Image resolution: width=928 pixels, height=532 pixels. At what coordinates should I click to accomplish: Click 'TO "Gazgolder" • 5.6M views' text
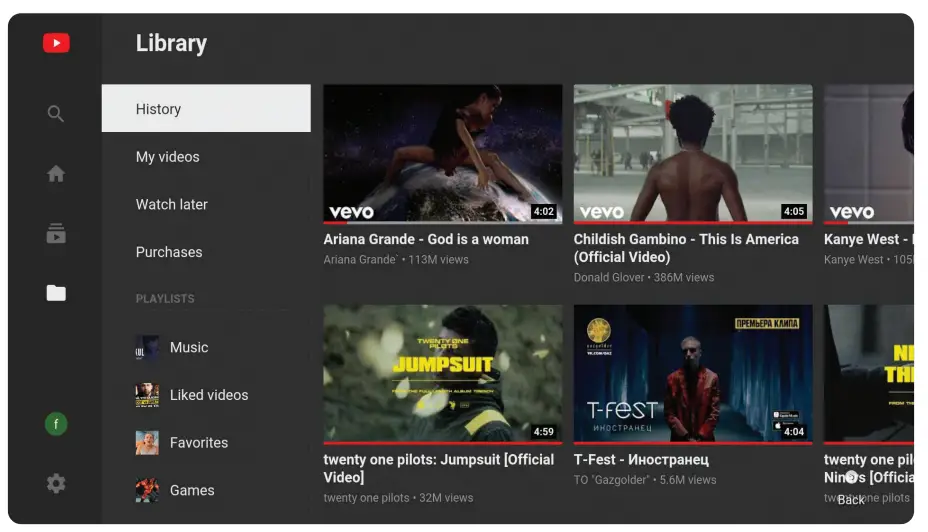pyautogui.click(x=645, y=480)
